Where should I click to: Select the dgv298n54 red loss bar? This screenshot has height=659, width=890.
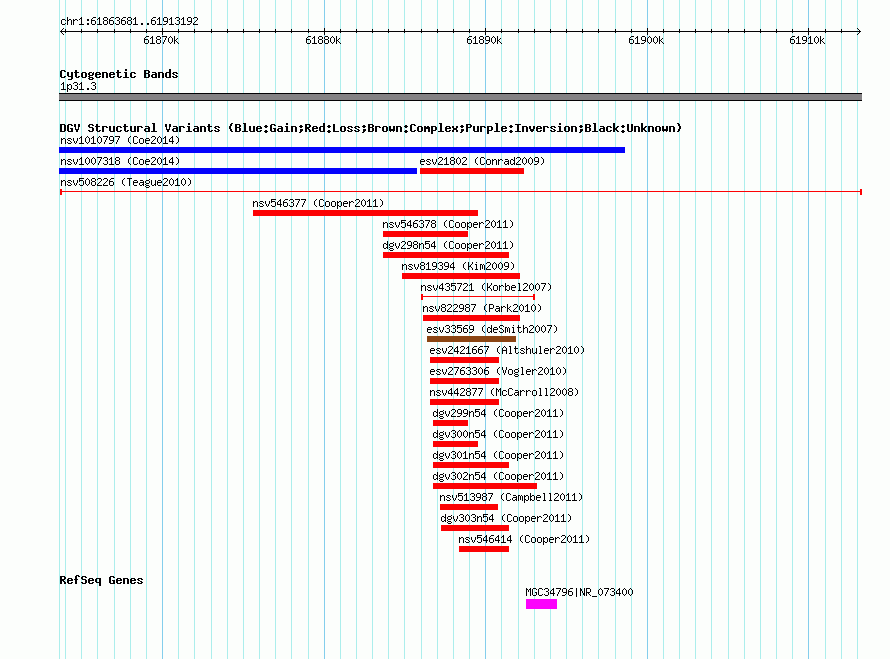446,255
